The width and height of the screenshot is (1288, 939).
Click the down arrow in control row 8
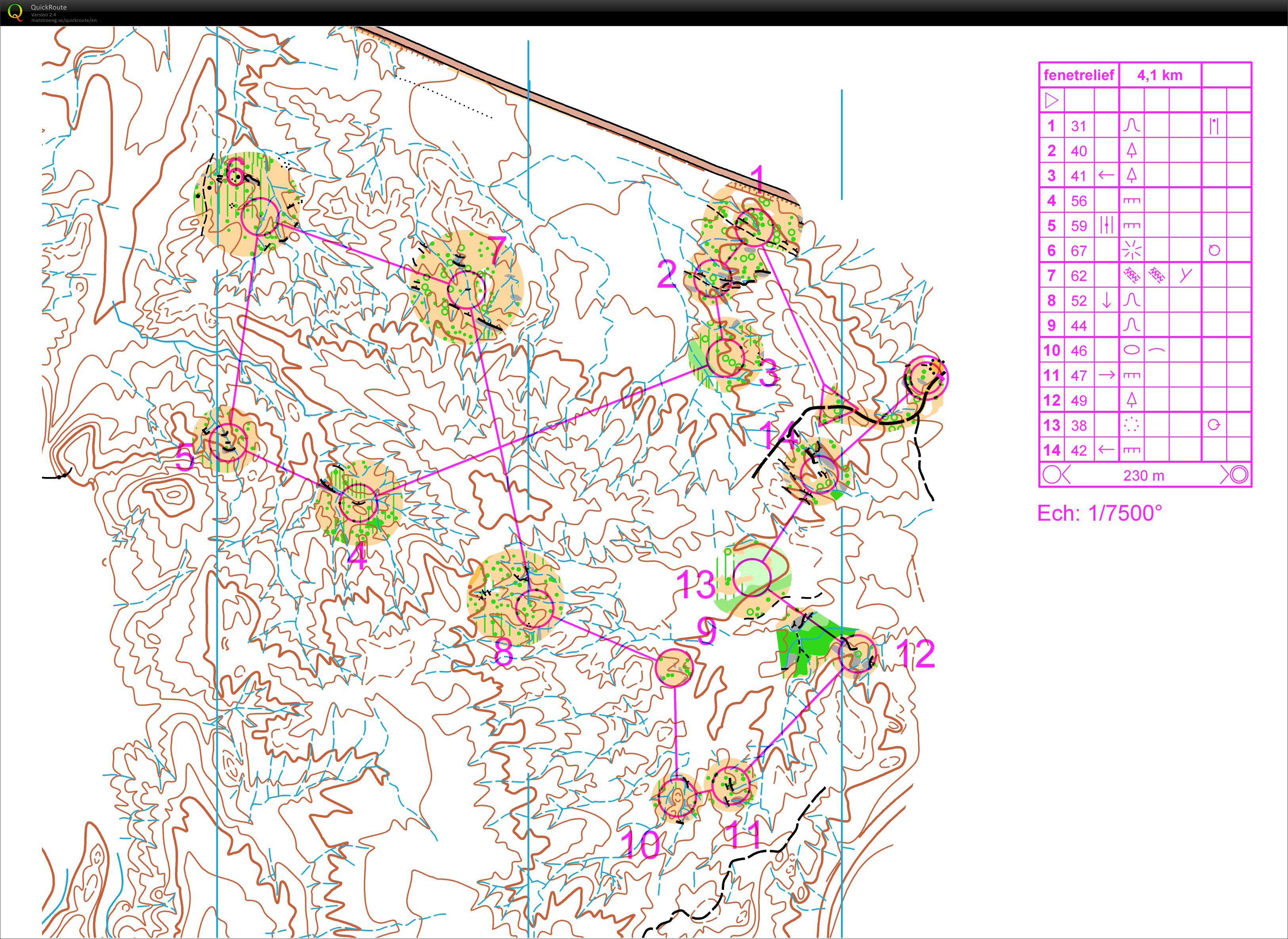1106,300
